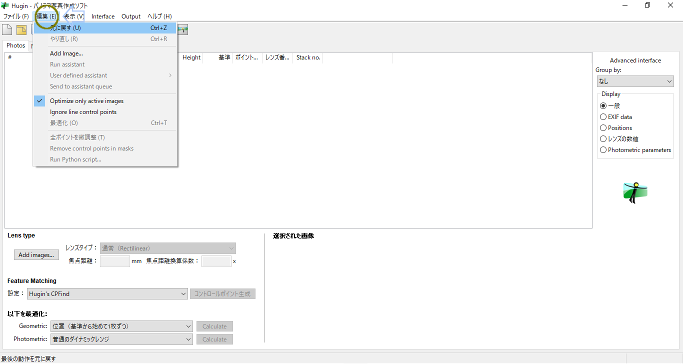Select Send to assistant queue entry
The height and width of the screenshot is (364, 683).
click(105, 86)
